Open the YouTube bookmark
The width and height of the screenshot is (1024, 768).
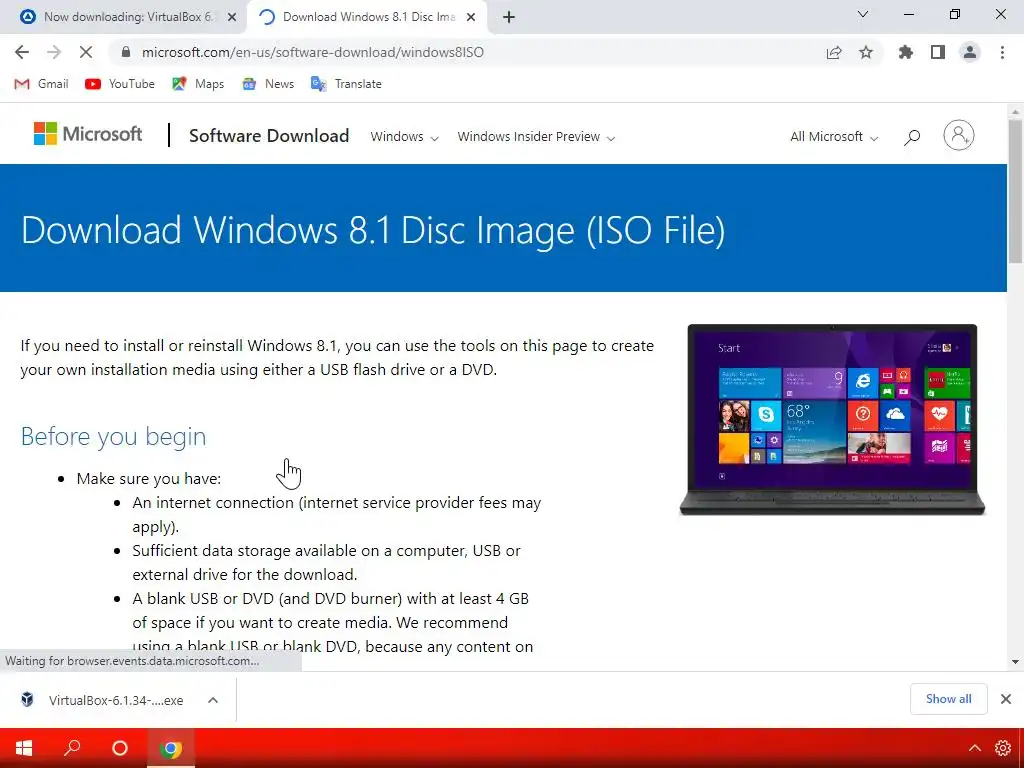click(x=120, y=84)
